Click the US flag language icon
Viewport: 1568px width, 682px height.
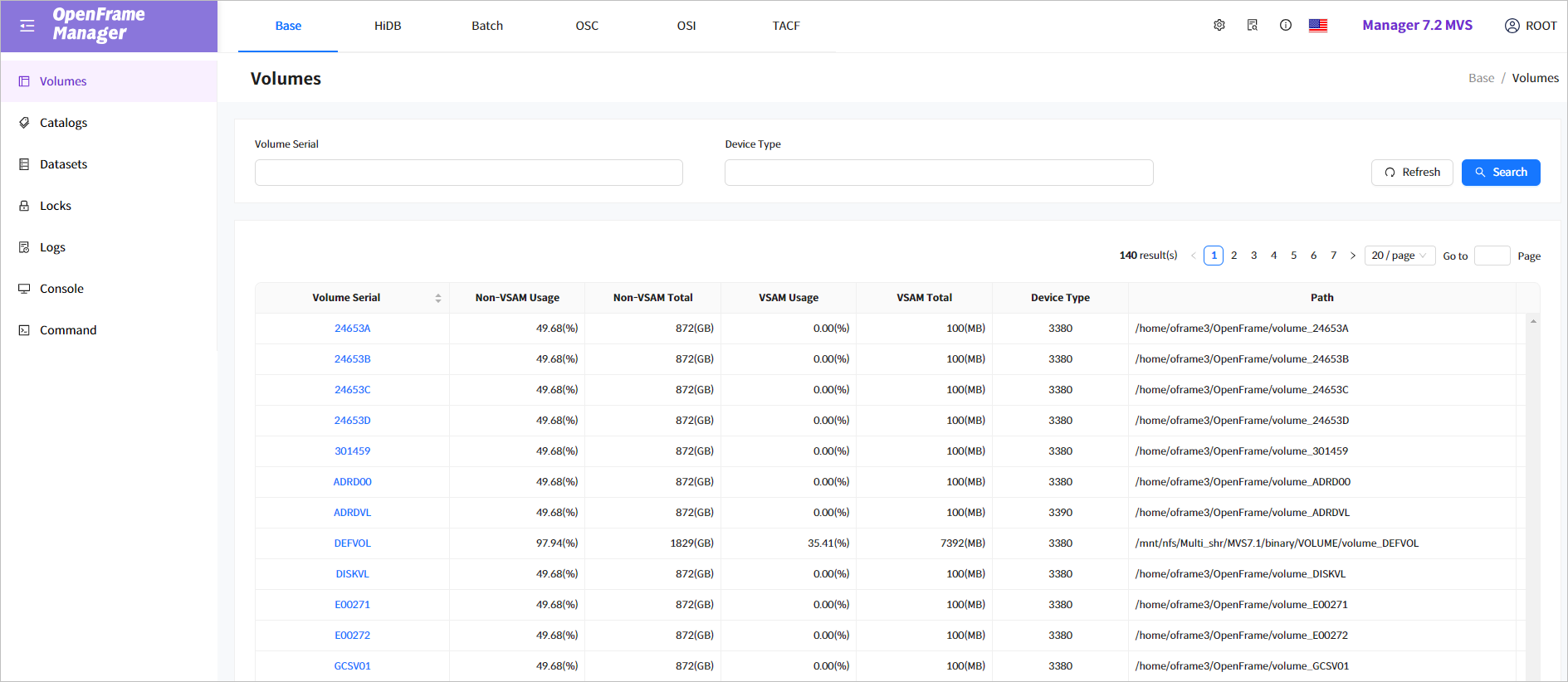[1318, 26]
